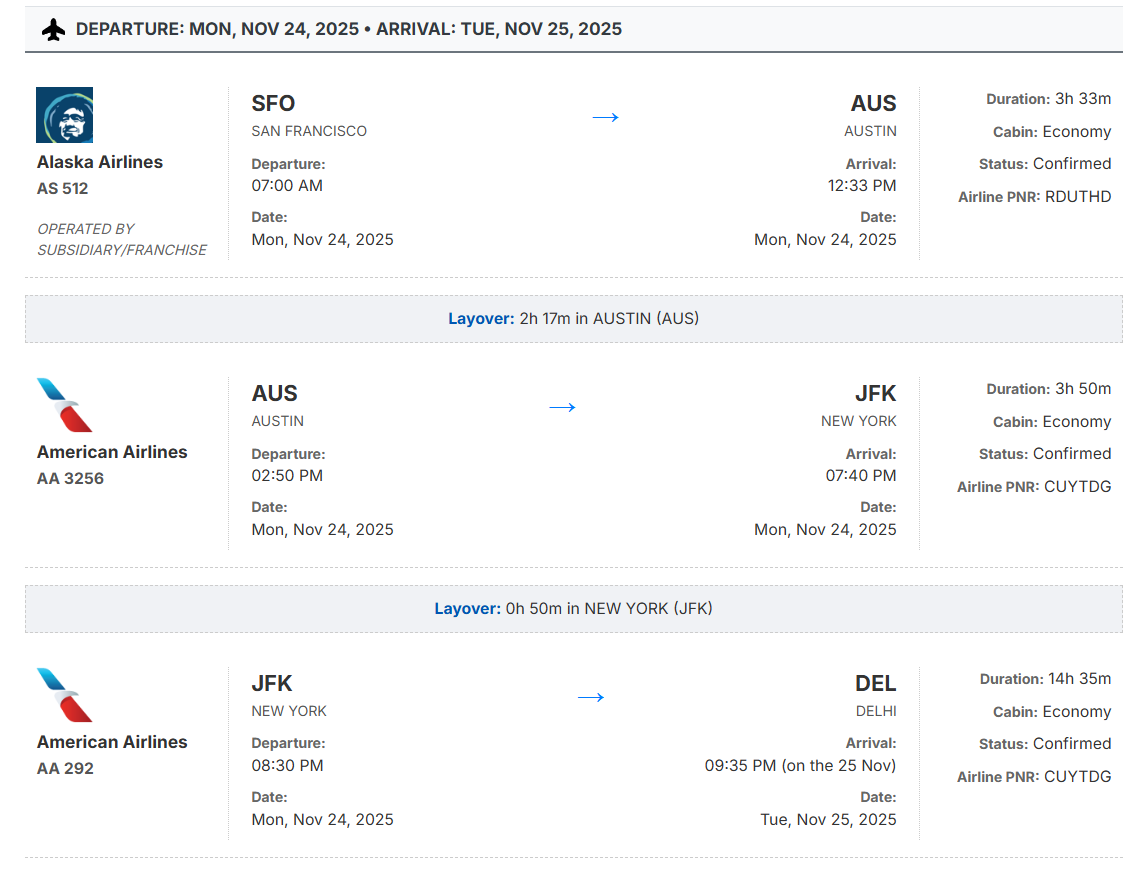Click the airplane icon in departure header
The width and height of the screenshot is (1147, 888).
(x=53, y=30)
